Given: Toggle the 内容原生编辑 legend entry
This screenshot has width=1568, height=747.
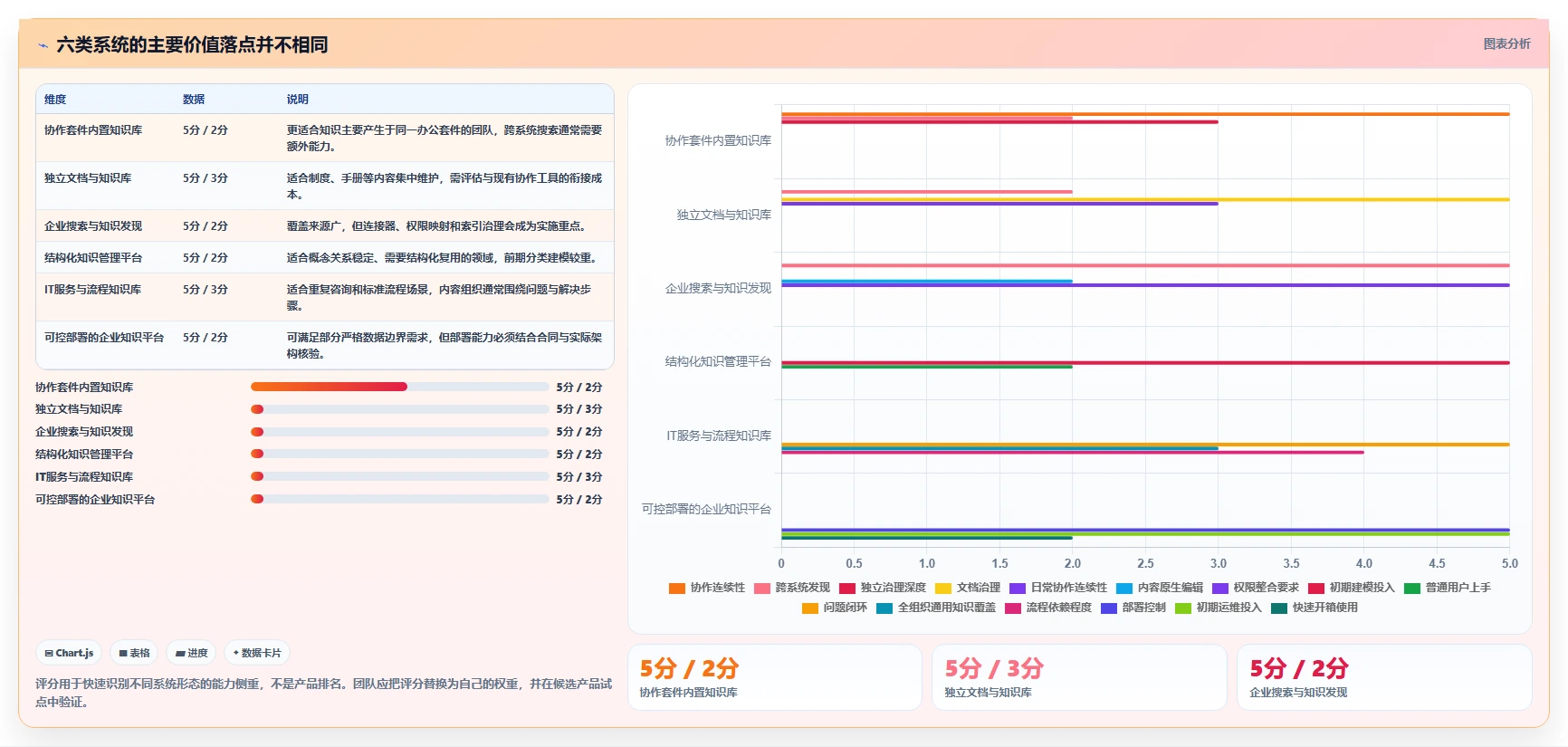Looking at the screenshot, I should click(x=1160, y=588).
